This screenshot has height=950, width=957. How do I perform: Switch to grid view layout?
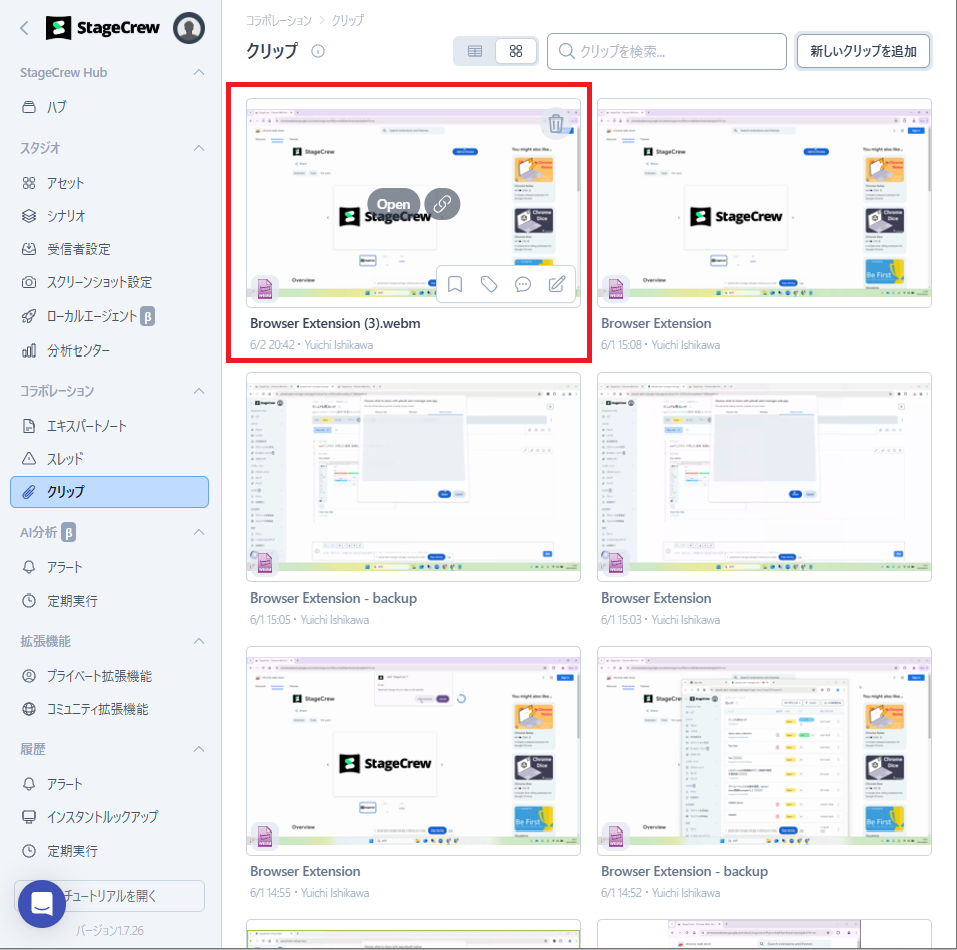pyautogui.click(x=516, y=51)
